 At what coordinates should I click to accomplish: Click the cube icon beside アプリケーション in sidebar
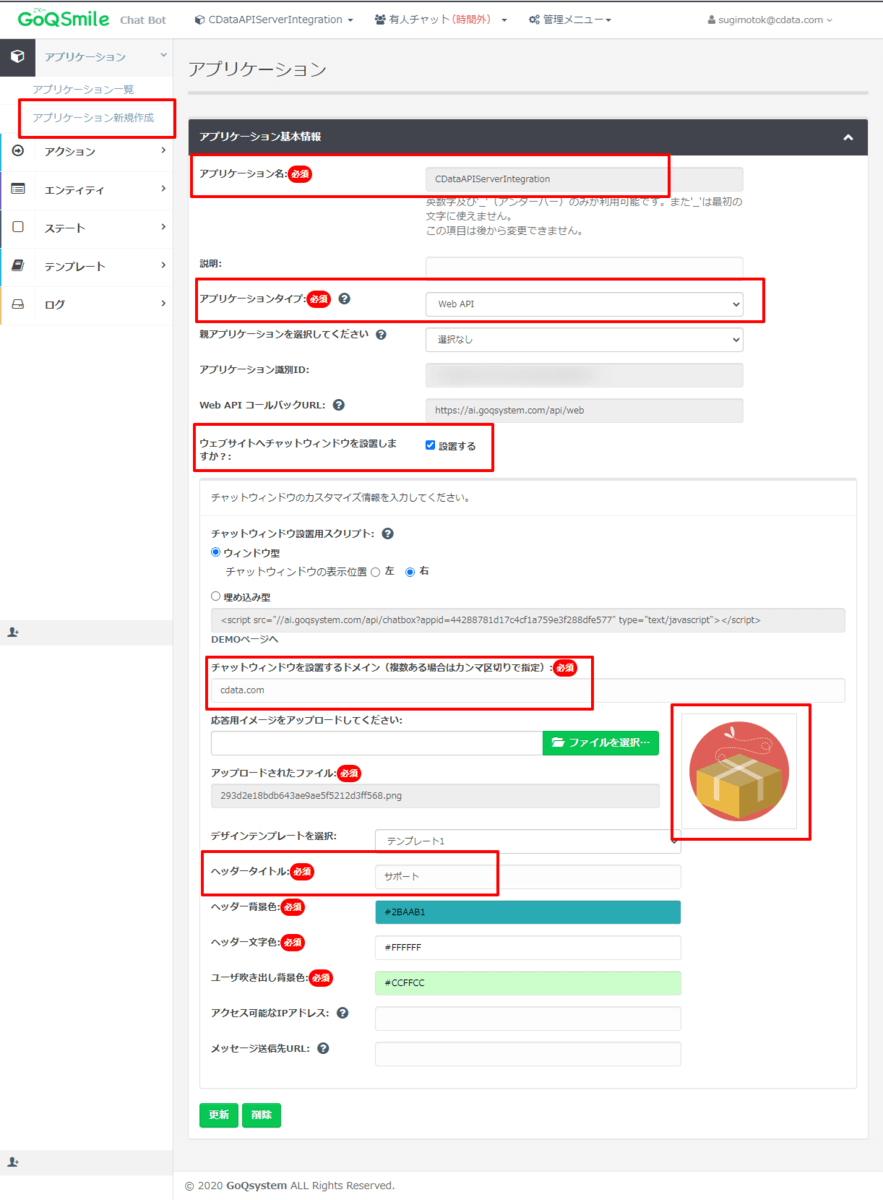point(17,57)
